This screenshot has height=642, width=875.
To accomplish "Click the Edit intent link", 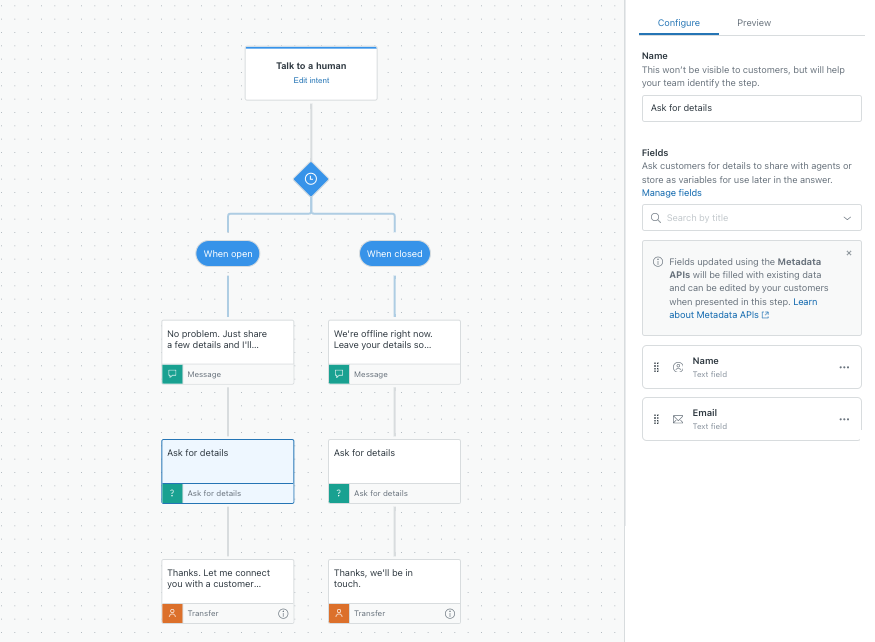I will pyautogui.click(x=311, y=80).
